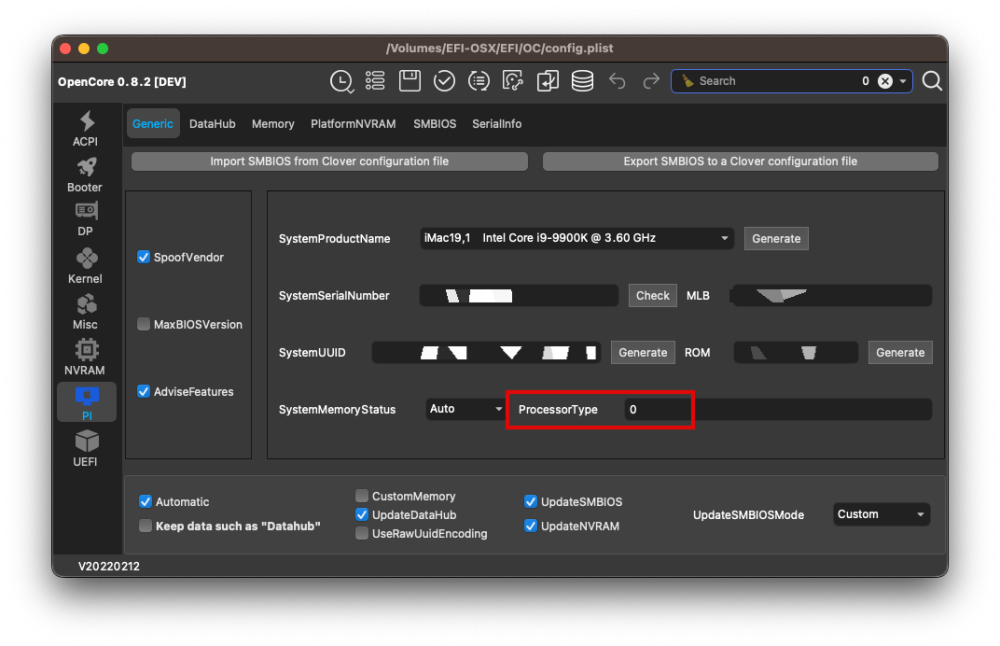Open the UEFI section cube icon
1000x646 pixels.
click(x=85, y=448)
